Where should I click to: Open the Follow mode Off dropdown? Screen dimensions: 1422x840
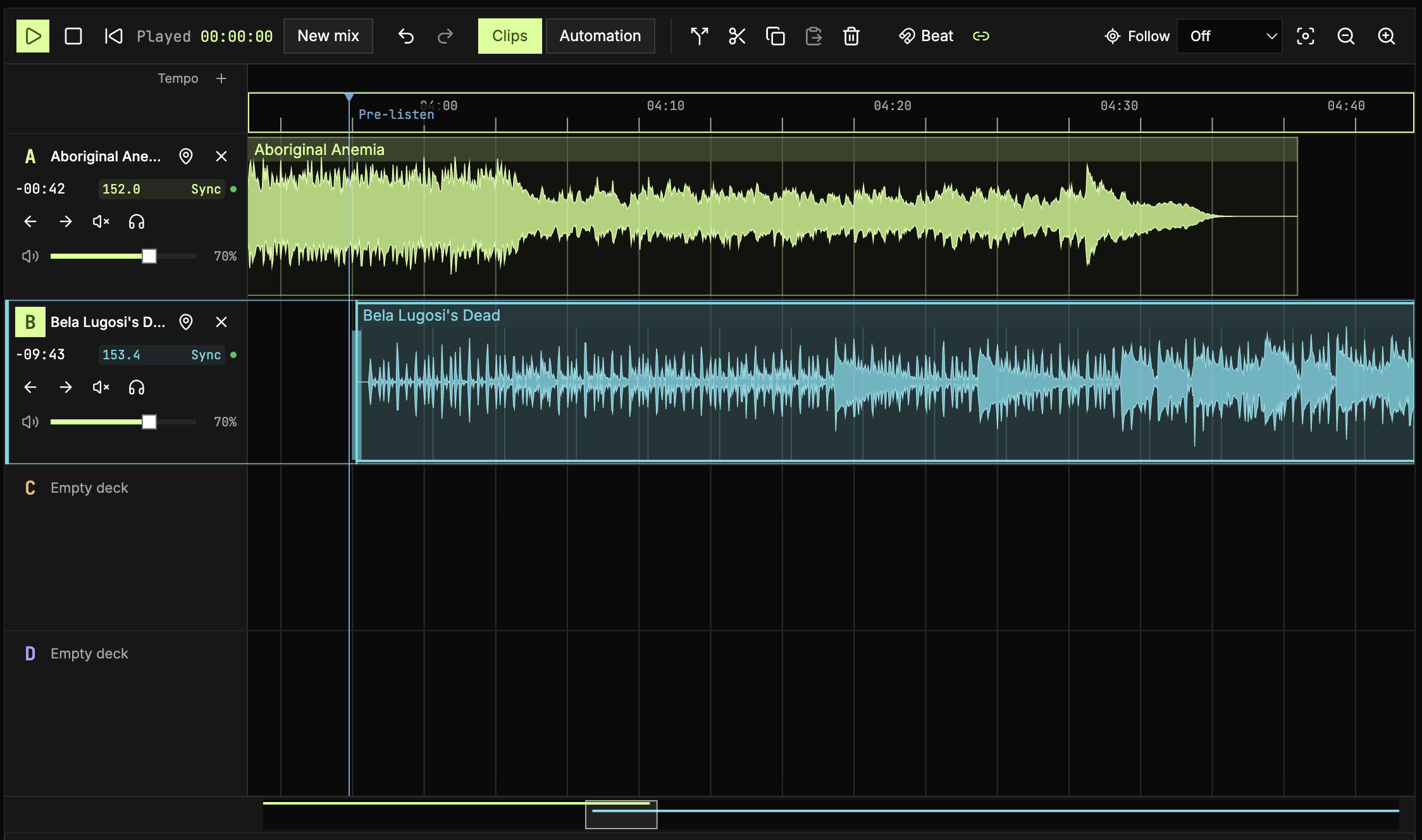pos(1229,36)
